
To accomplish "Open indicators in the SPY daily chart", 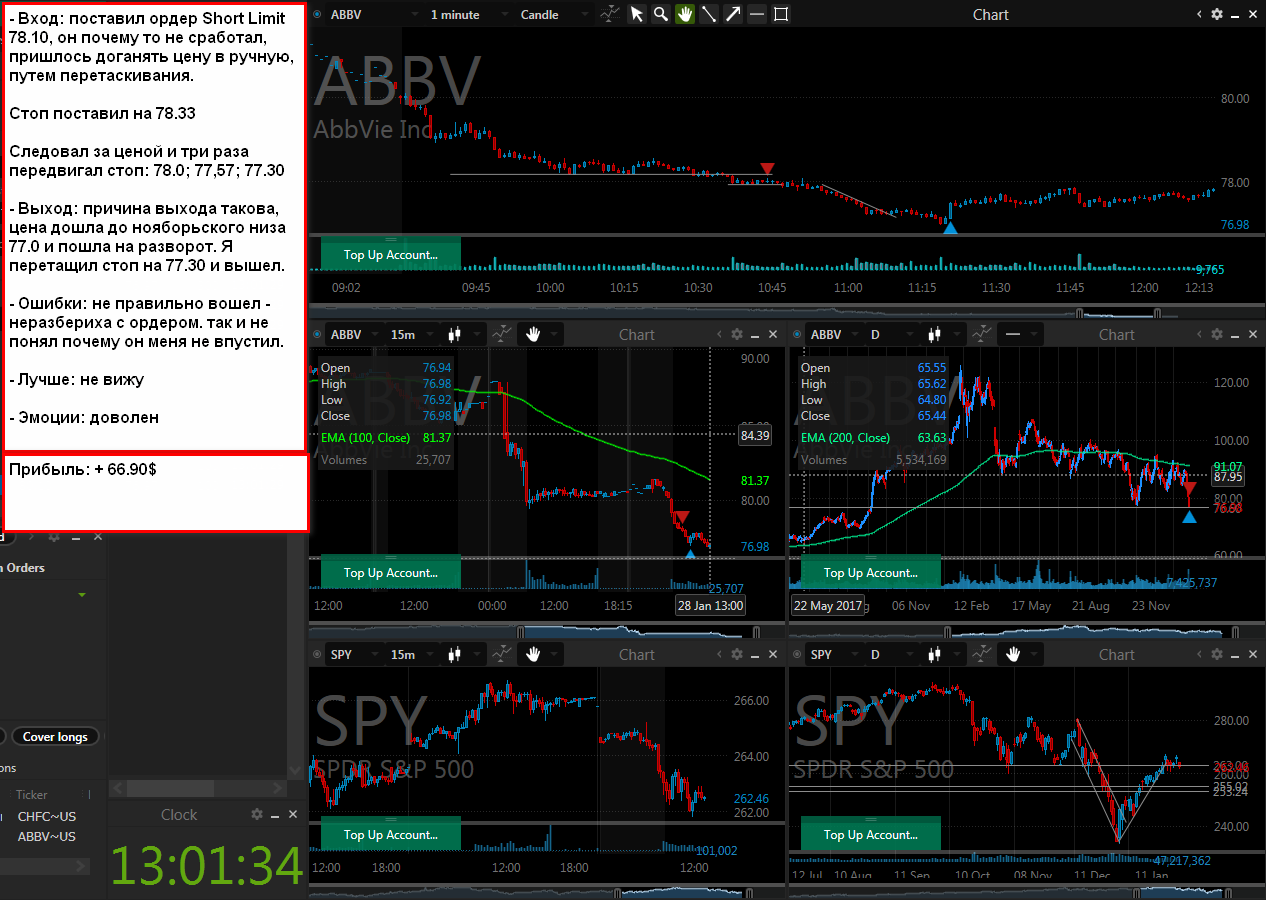I will click(983, 654).
